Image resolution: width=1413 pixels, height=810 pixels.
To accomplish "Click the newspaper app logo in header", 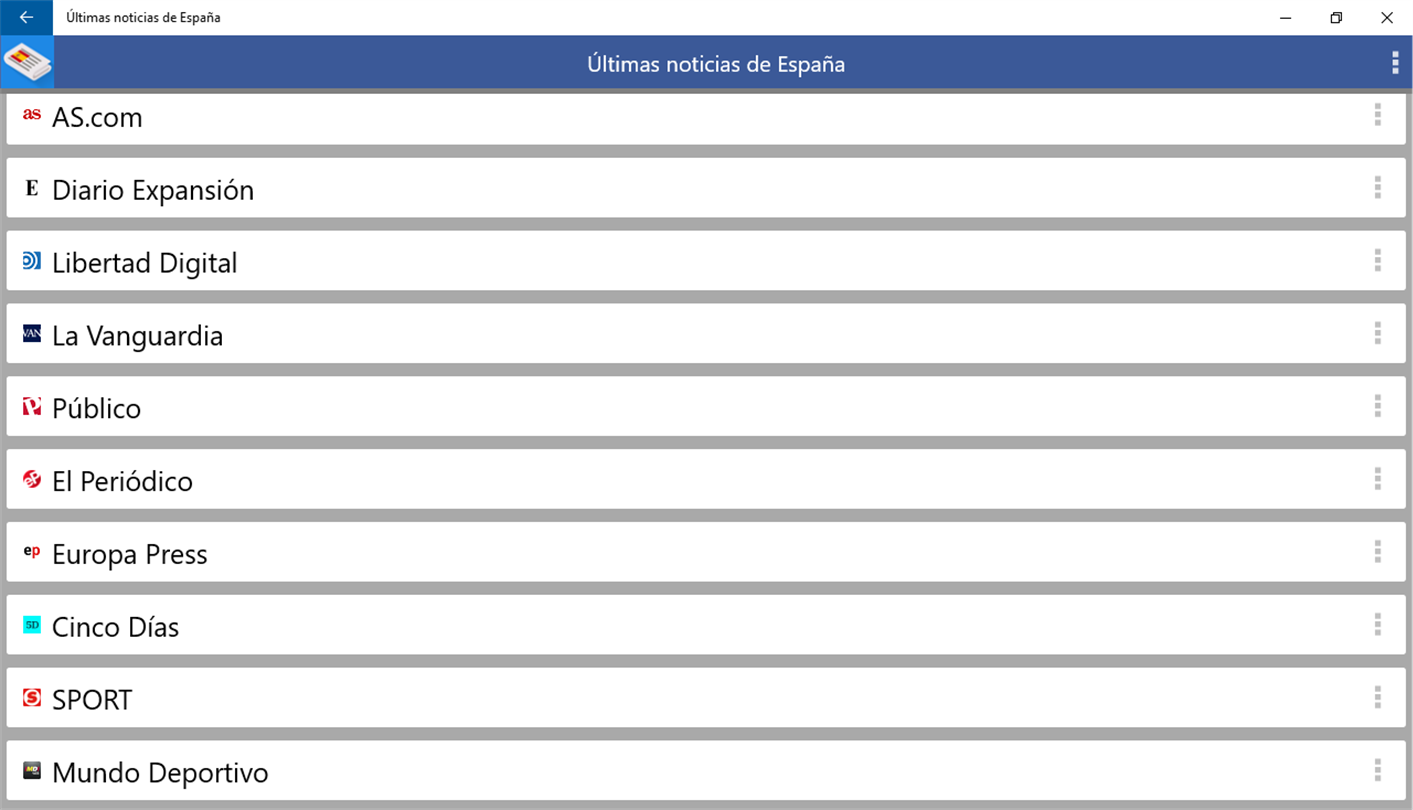I will click(27, 62).
